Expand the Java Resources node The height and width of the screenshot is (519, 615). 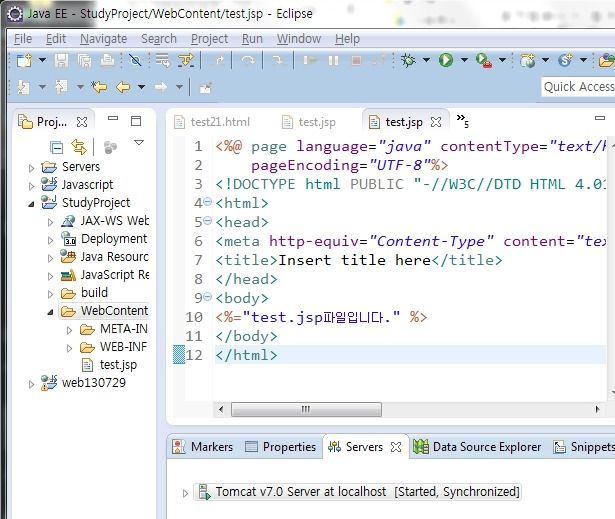click(x=50, y=258)
